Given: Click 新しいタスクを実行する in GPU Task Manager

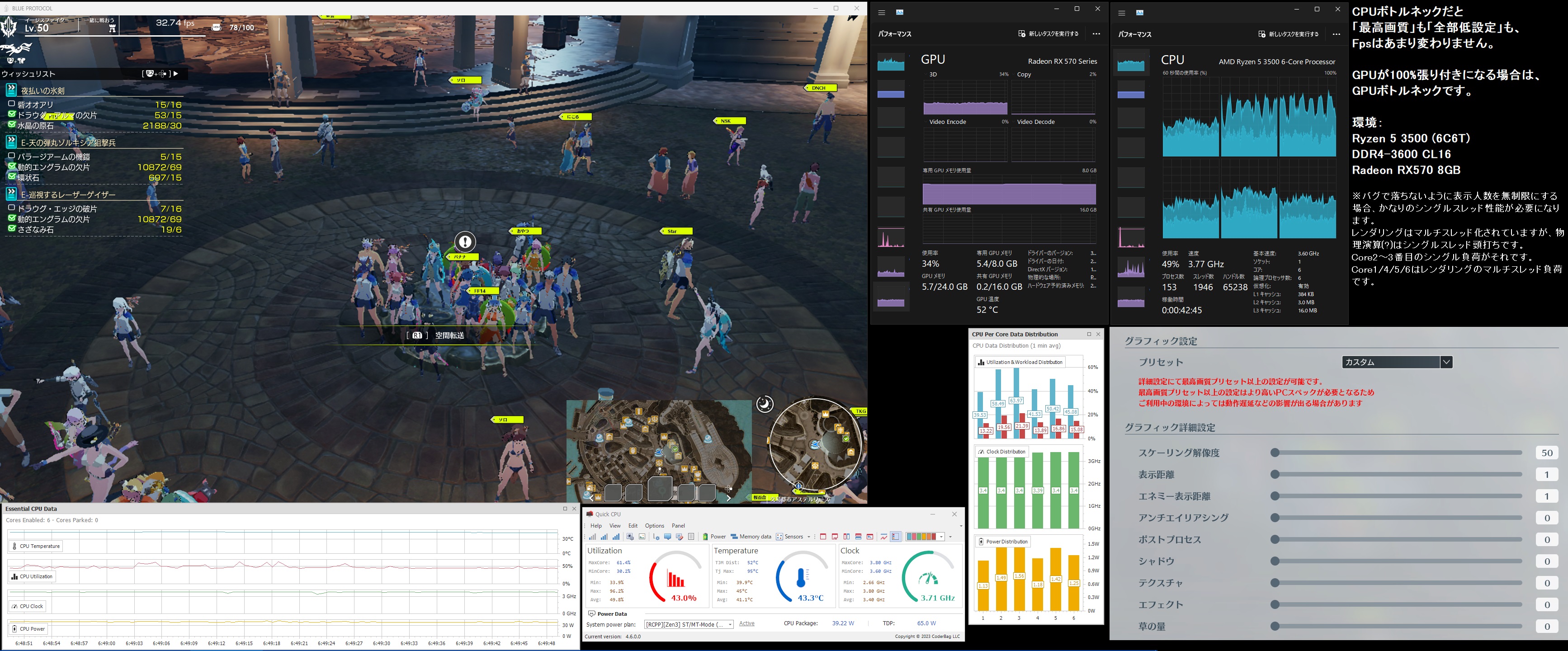Looking at the screenshot, I should 1048,34.
